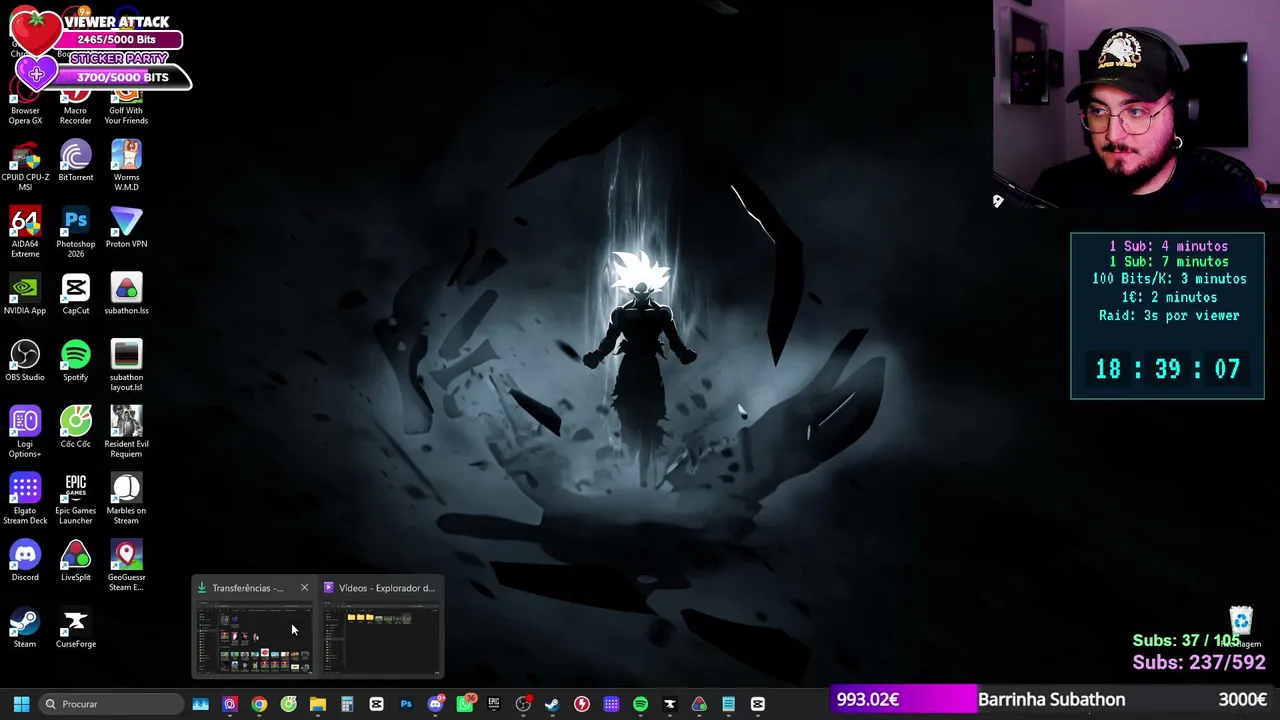1280x720 pixels.
Task: Open Discord from the taskbar
Action: point(435,704)
